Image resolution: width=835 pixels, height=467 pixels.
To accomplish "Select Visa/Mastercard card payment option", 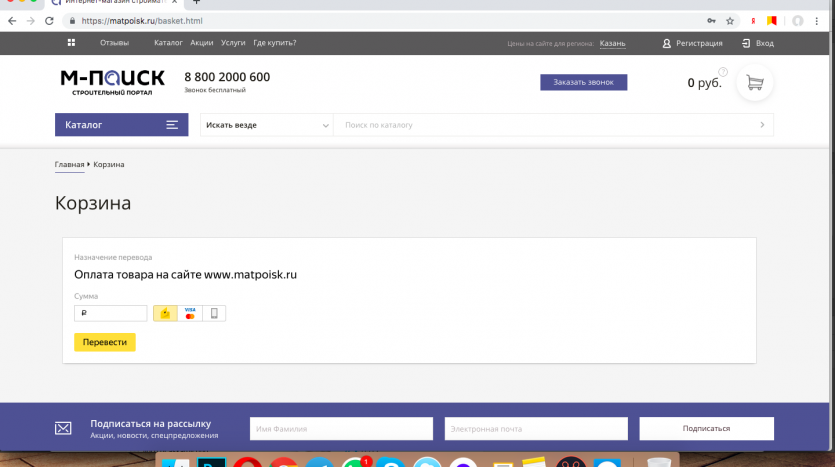I will (190, 313).
